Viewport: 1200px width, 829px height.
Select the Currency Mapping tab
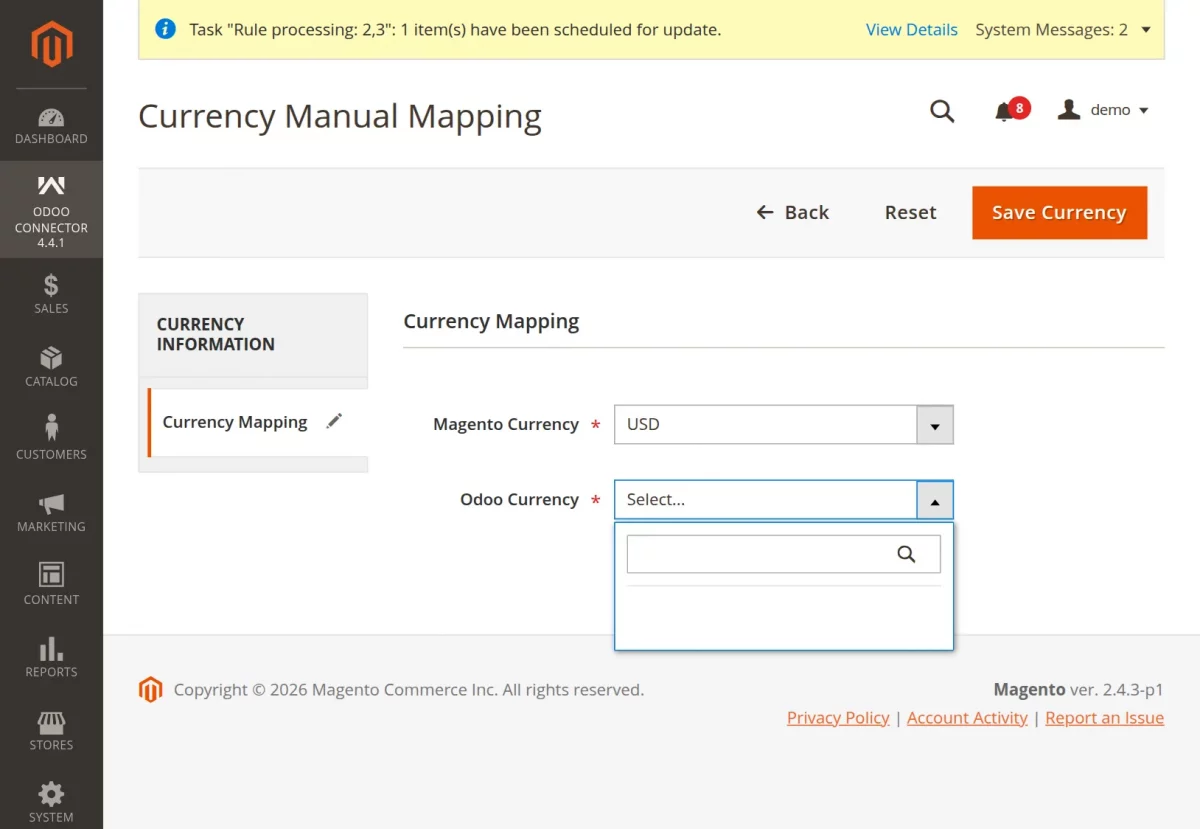257,422
